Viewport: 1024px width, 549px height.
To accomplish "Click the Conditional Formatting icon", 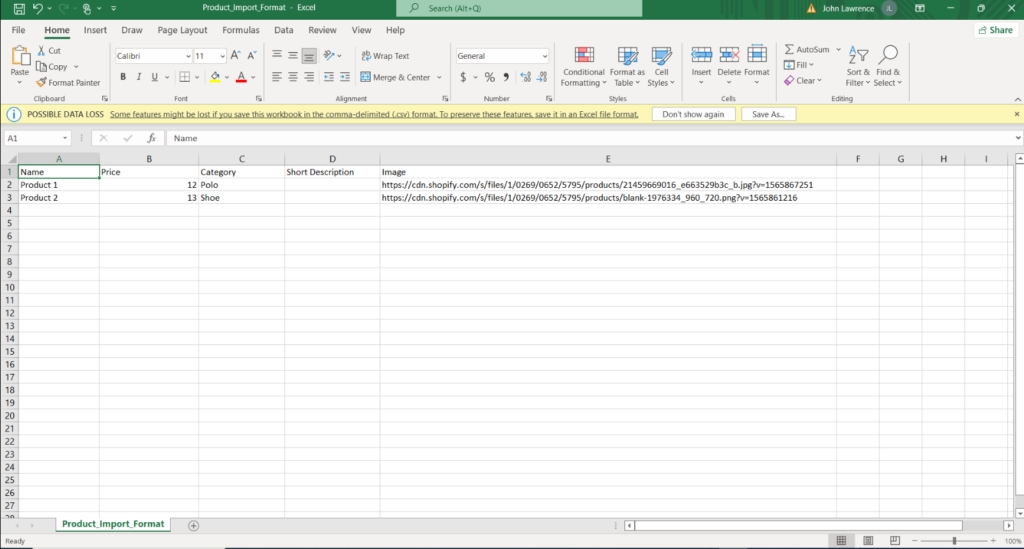I will pyautogui.click(x=584, y=55).
